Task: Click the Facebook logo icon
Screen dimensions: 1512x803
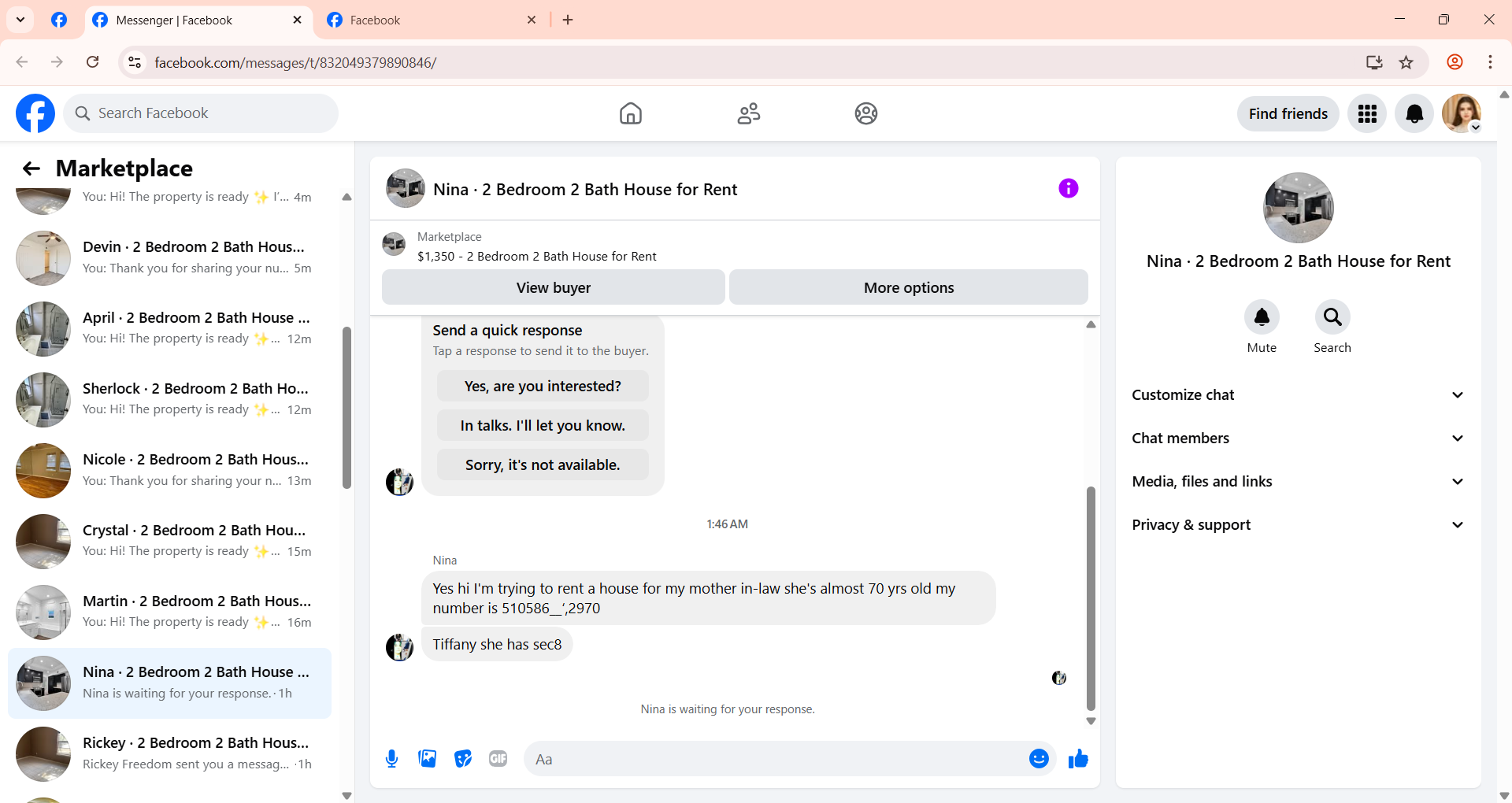Action: pyautogui.click(x=35, y=113)
